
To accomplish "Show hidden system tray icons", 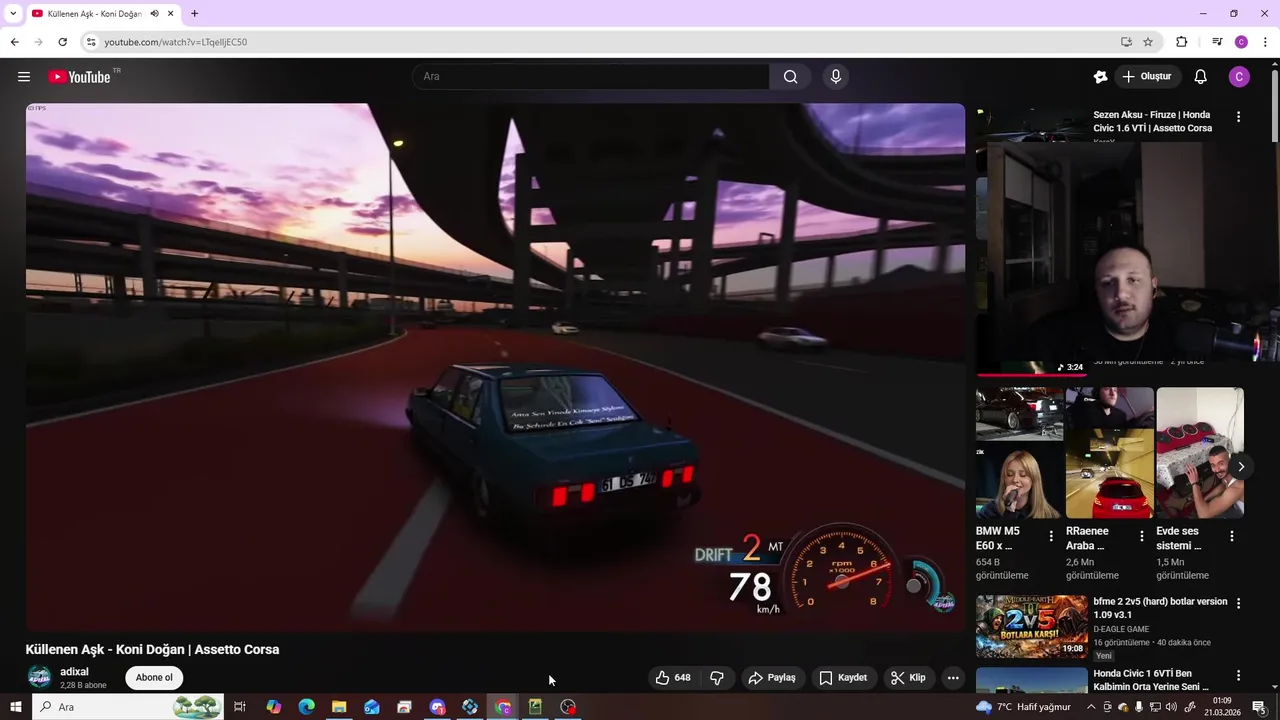I will pyautogui.click(x=1091, y=707).
